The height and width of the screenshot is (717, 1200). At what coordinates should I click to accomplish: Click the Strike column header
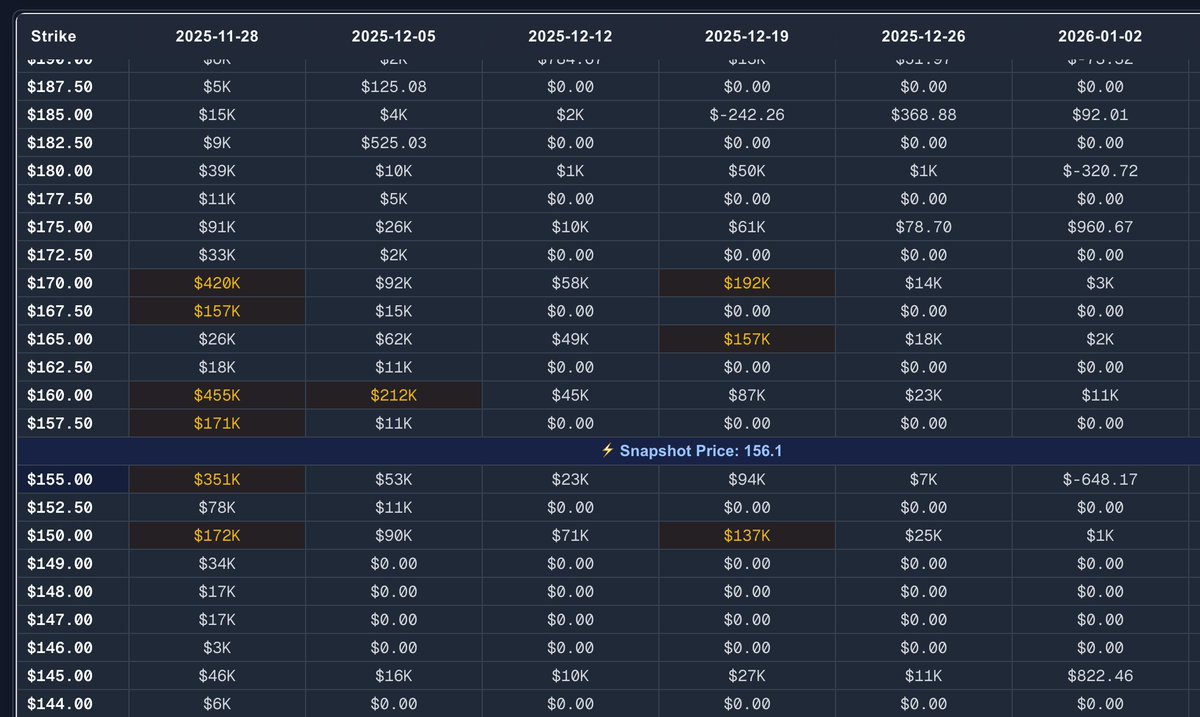coord(53,36)
